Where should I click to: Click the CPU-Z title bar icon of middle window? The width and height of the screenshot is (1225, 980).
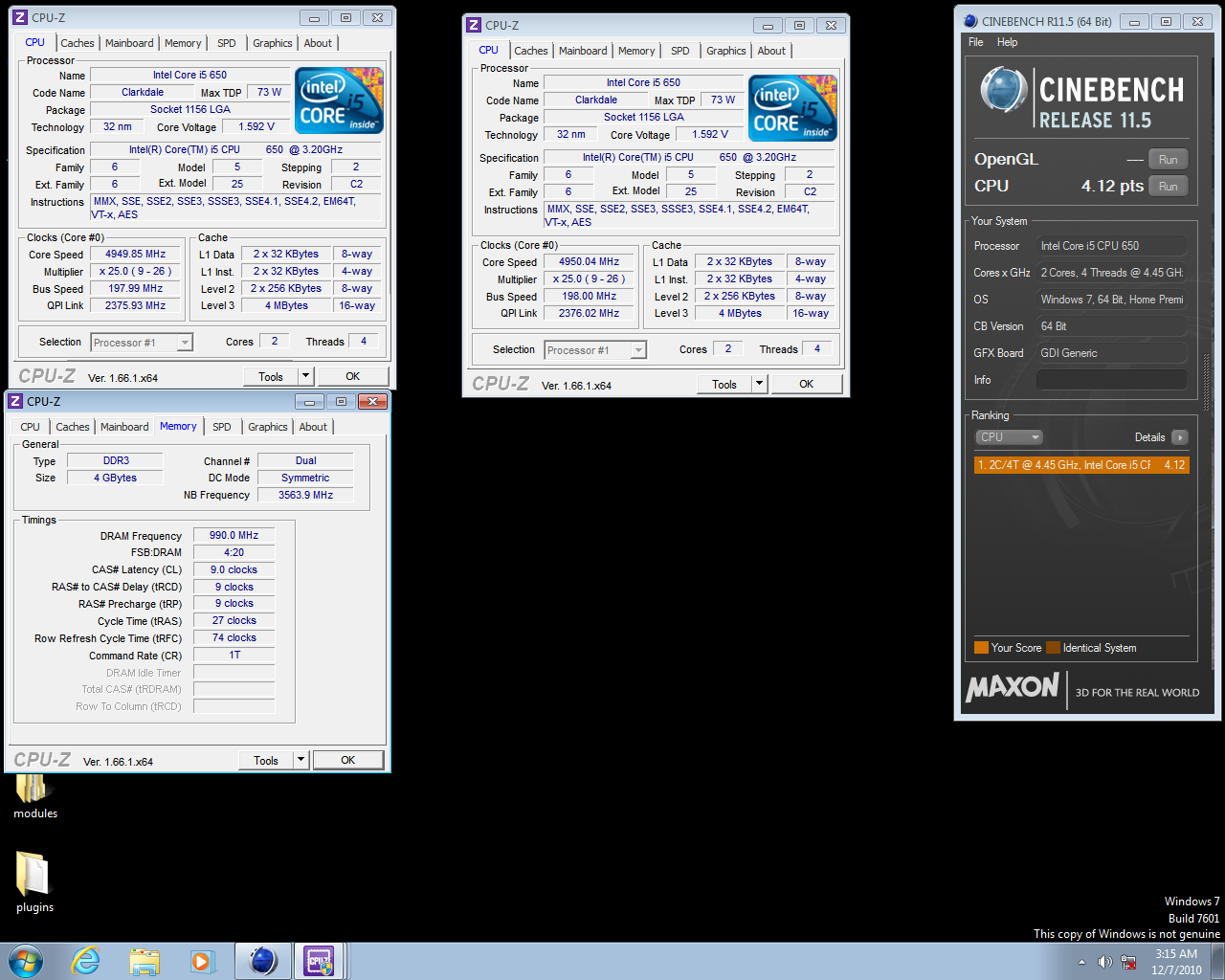click(x=473, y=25)
